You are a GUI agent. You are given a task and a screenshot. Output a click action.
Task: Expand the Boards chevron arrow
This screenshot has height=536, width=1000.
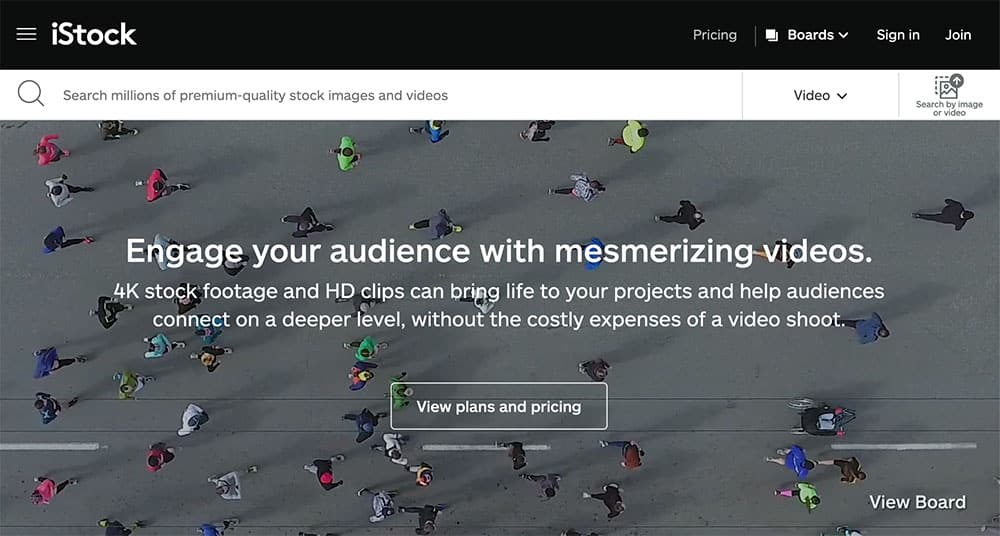coord(843,35)
